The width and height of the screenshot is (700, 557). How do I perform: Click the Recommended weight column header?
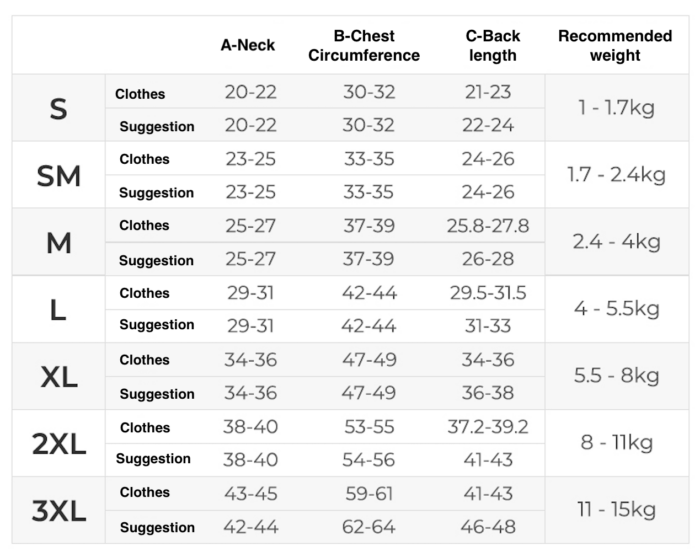[615, 45]
